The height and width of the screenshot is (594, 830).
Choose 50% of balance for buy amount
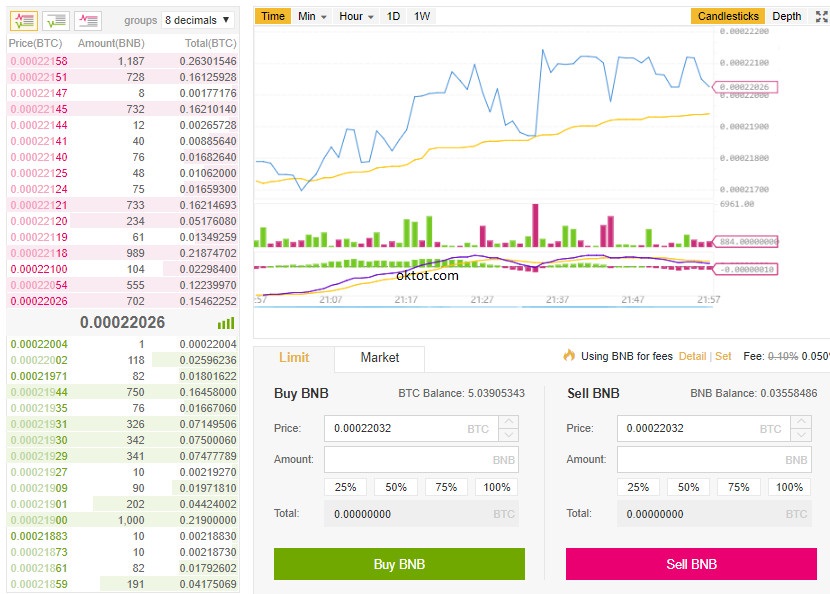tap(396, 487)
